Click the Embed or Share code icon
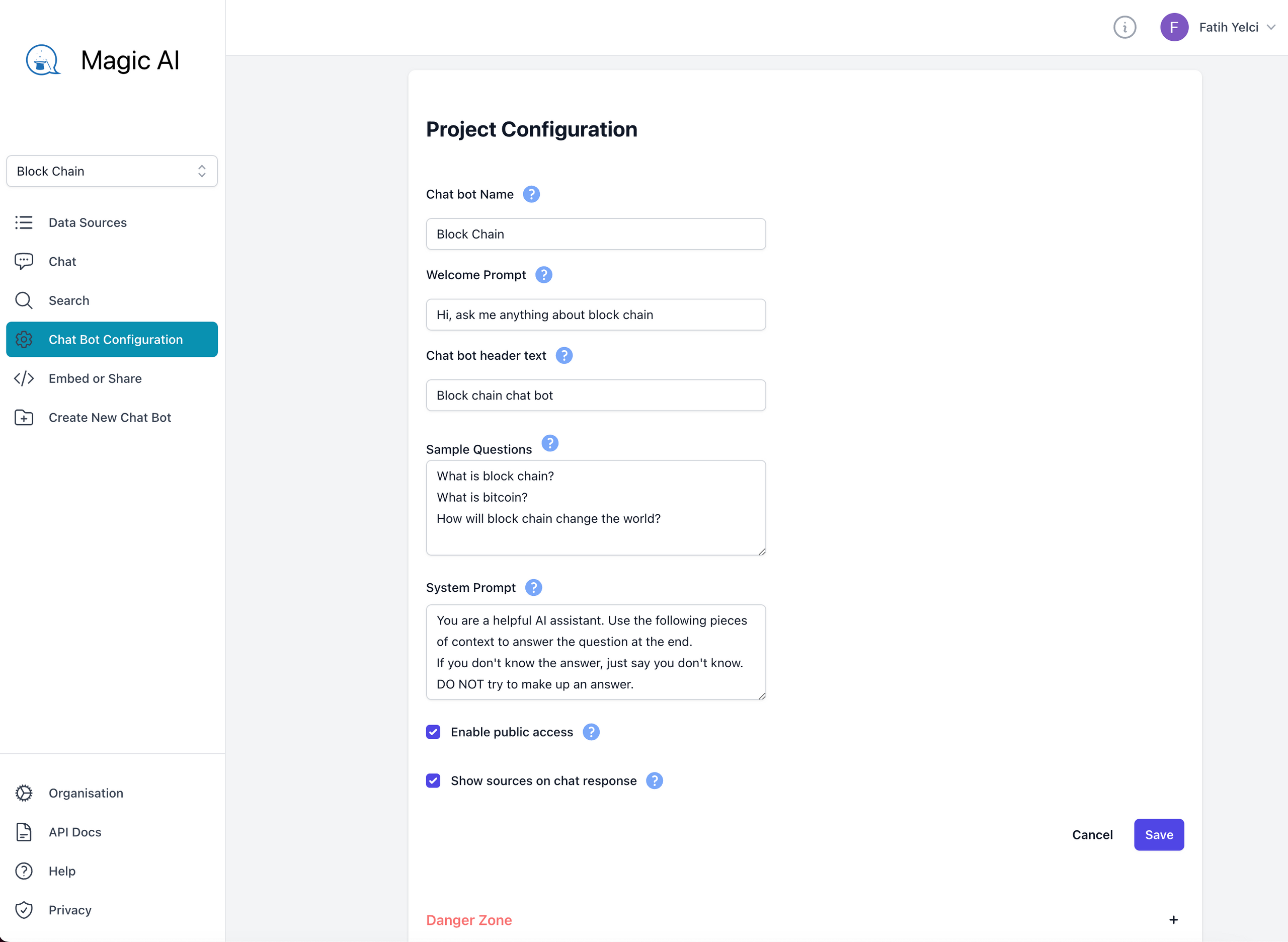 point(24,378)
